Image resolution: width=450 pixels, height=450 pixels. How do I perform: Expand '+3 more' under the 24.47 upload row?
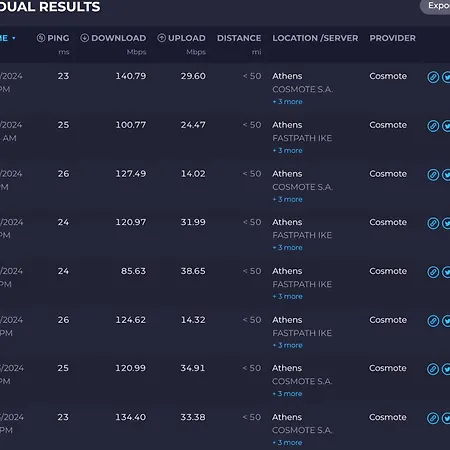tap(287, 151)
